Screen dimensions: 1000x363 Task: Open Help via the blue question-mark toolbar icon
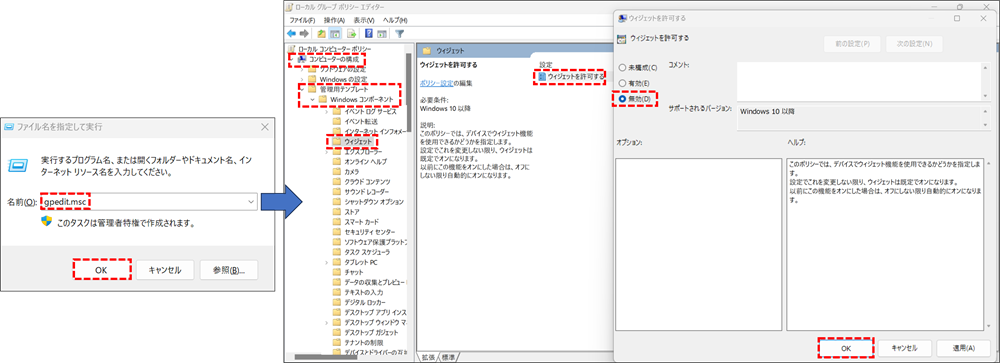pos(369,33)
